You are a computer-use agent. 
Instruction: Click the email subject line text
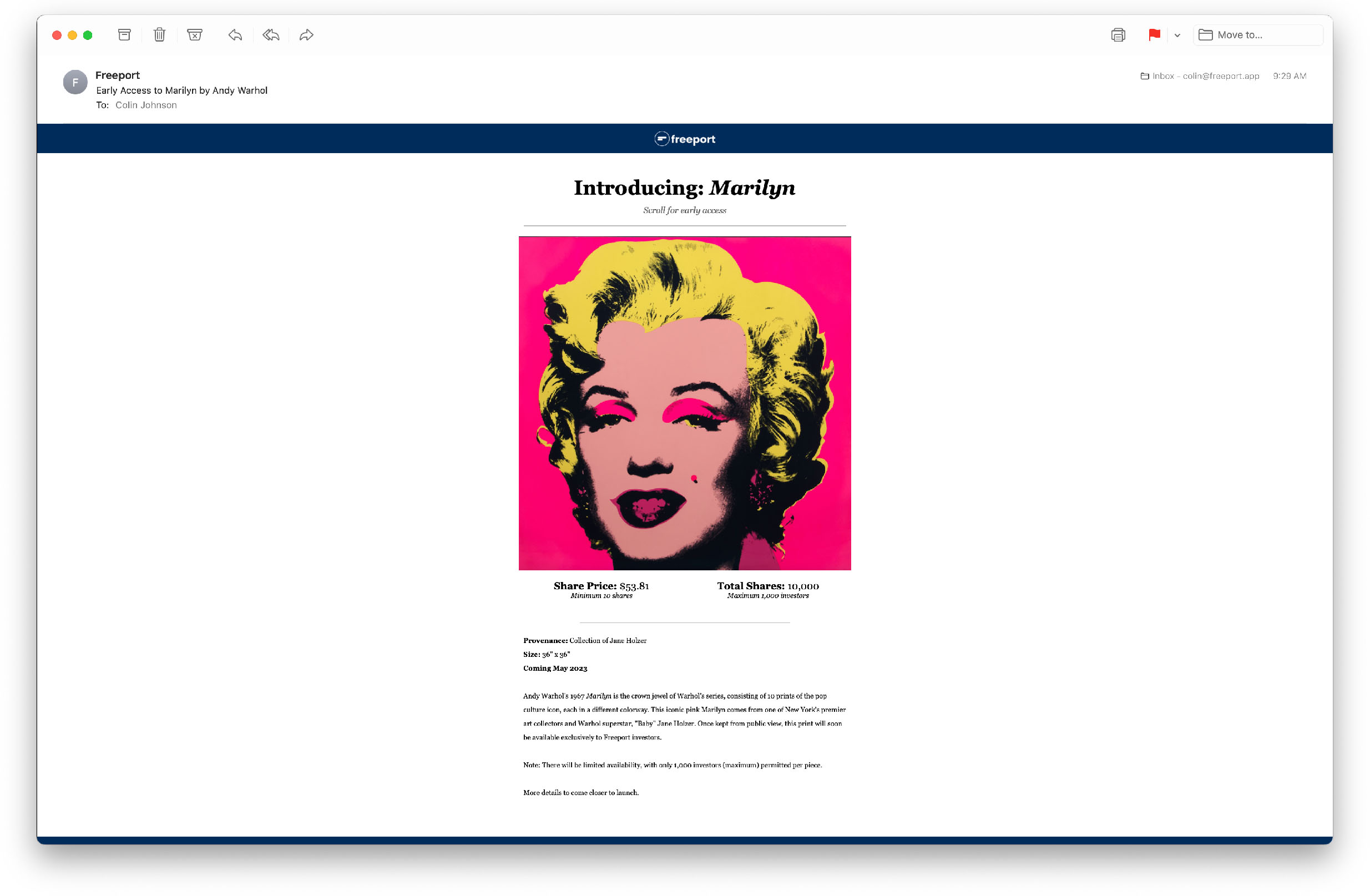point(182,90)
